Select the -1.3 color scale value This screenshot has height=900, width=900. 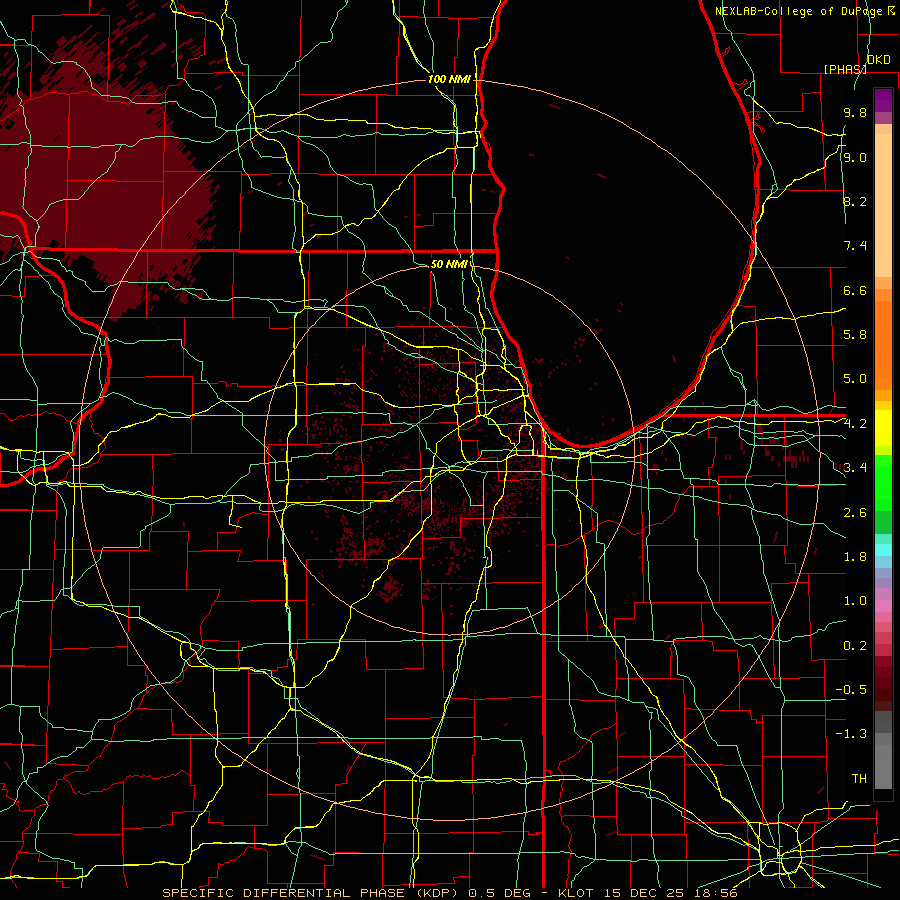(x=851, y=734)
